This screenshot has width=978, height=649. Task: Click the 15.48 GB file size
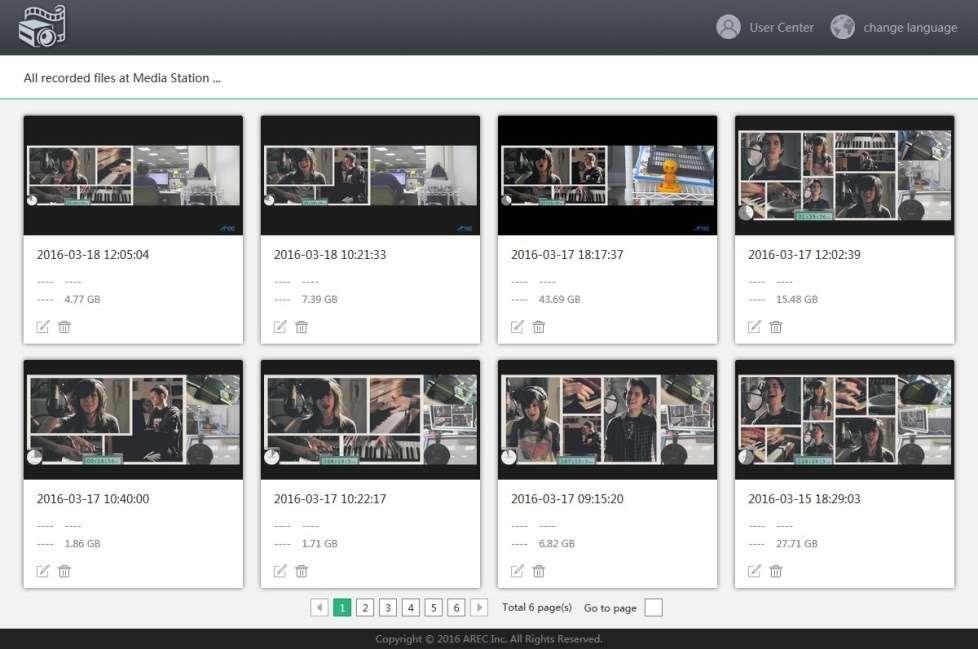coord(796,299)
